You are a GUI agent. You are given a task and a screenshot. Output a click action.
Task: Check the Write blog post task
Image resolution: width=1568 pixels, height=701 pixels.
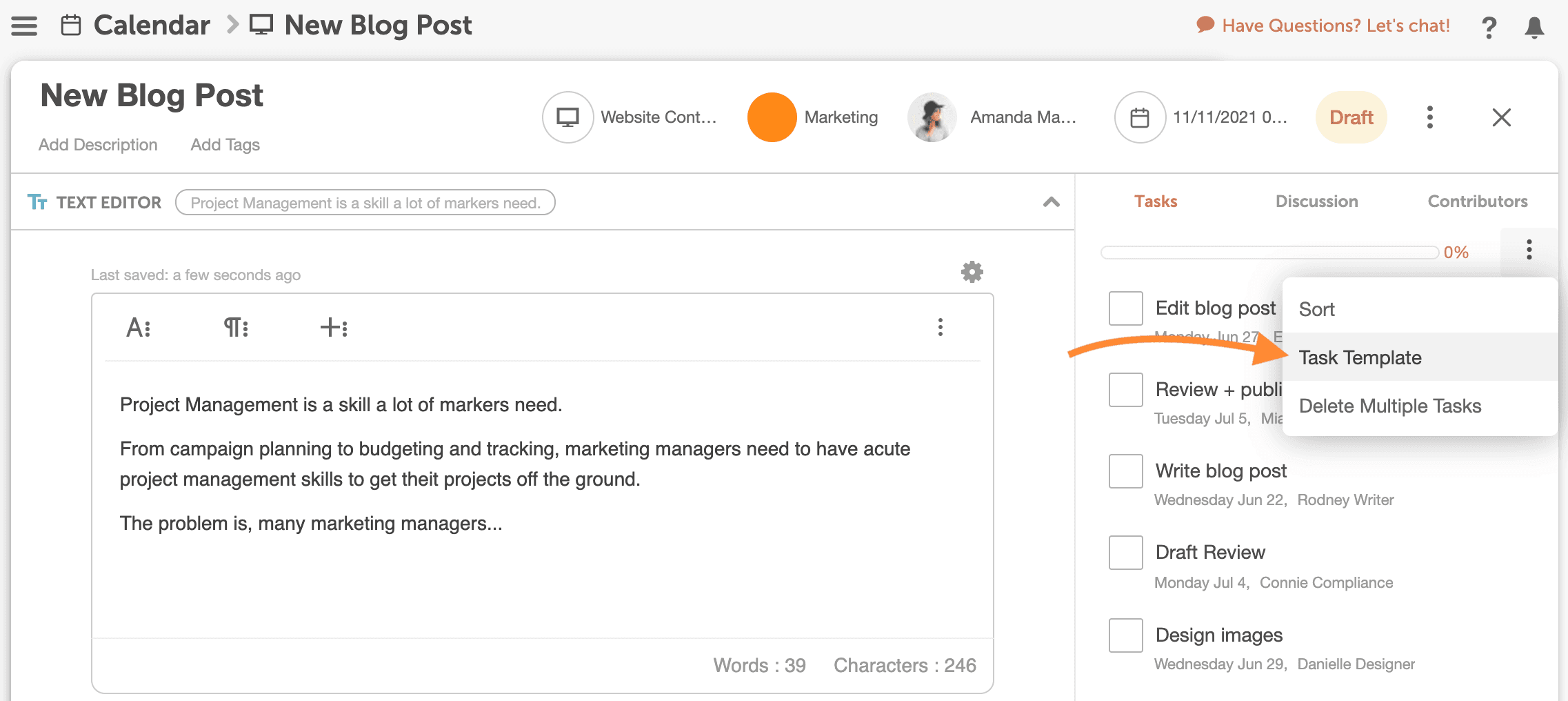click(x=1125, y=471)
